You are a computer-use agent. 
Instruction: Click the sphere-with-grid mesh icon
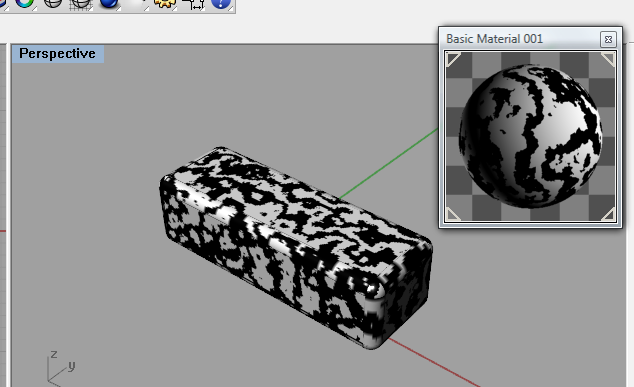[80, 3]
